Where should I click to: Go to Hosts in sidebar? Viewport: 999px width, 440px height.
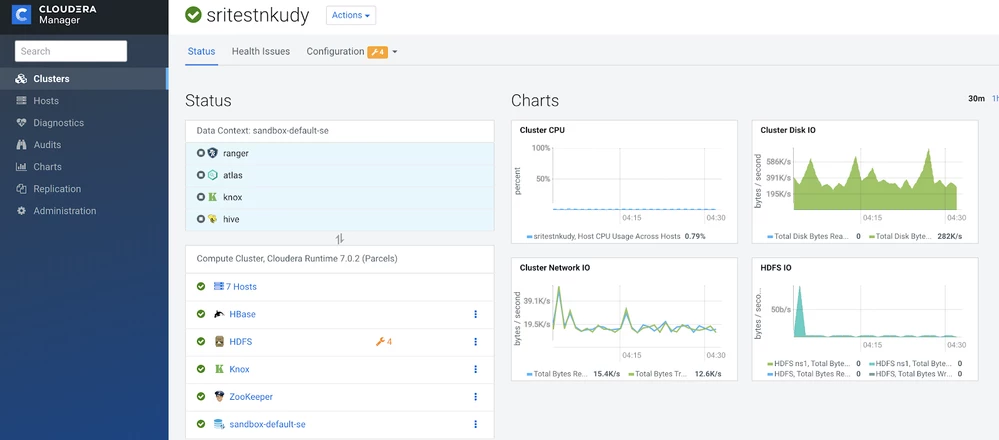46,101
